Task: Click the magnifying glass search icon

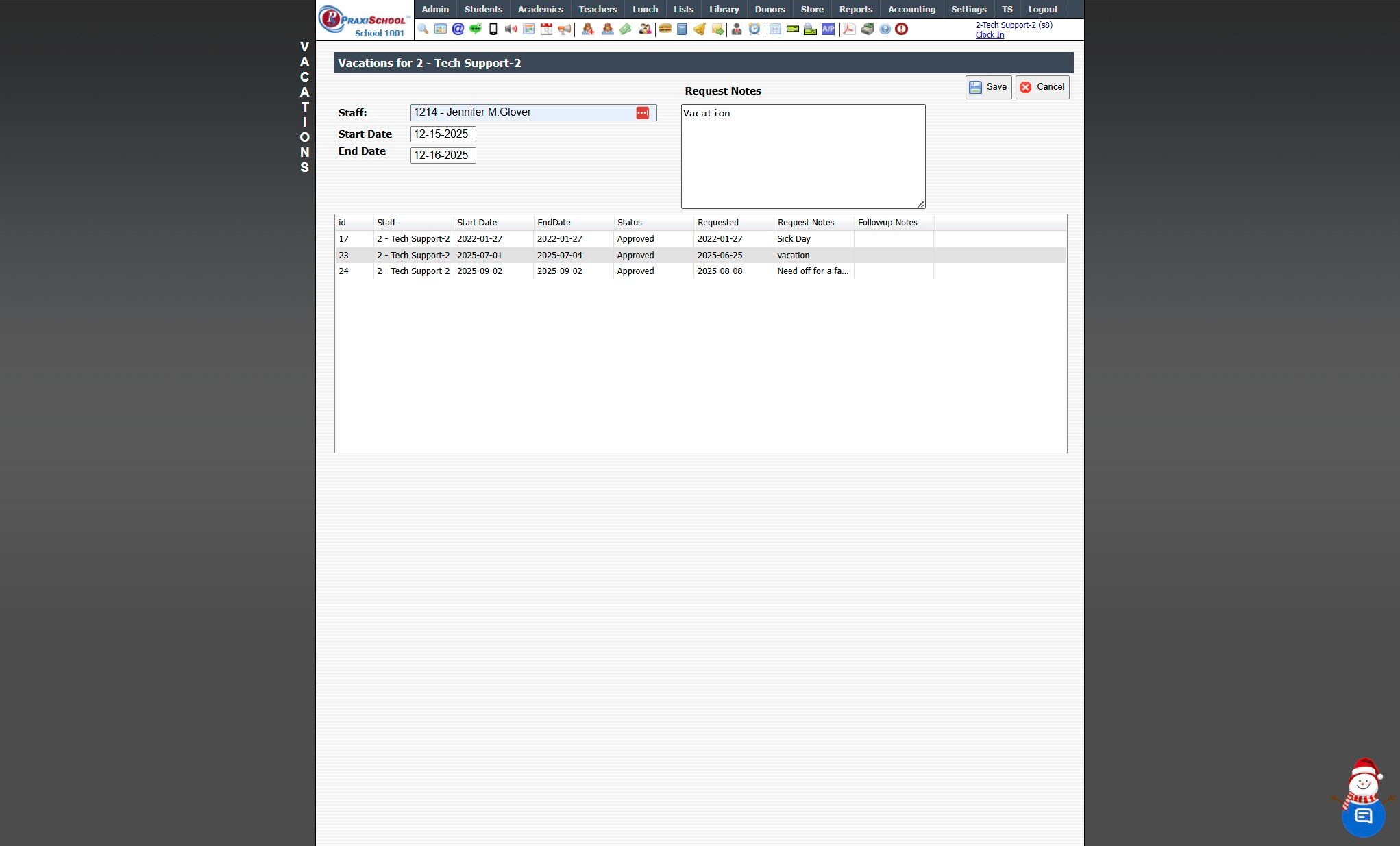Action: tap(423, 29)
